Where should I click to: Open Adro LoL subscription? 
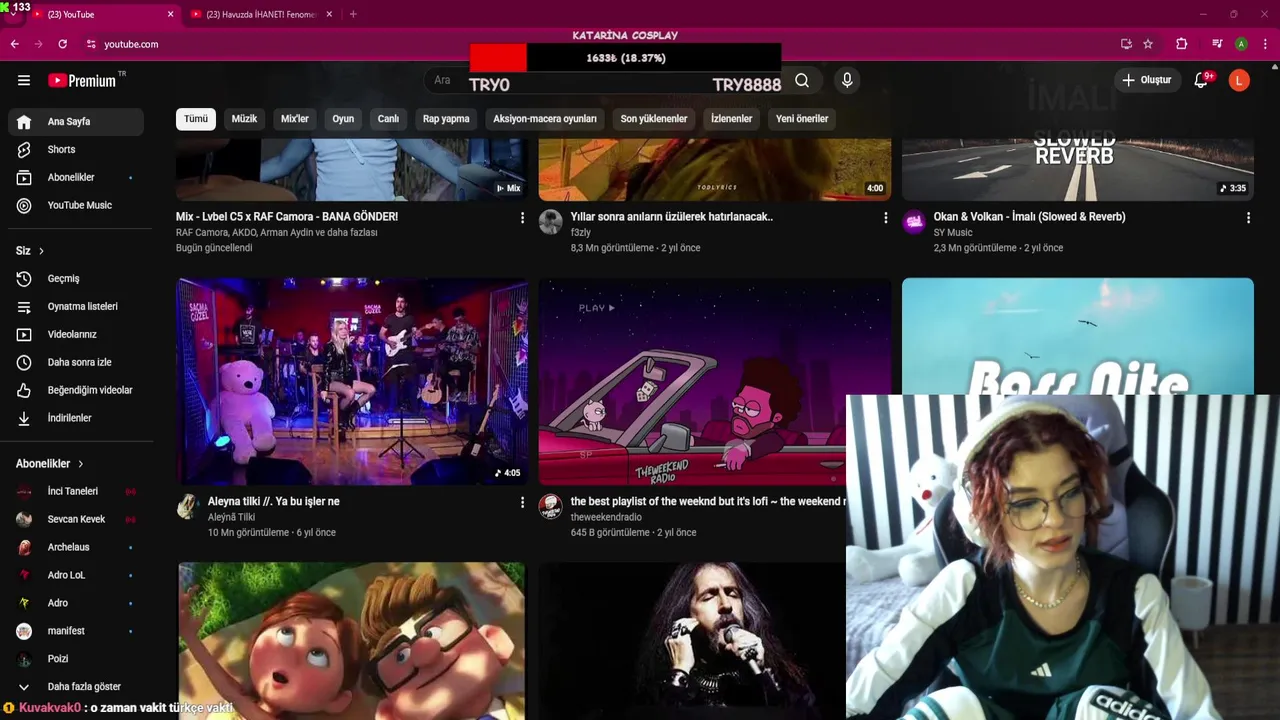pos(76,575)
